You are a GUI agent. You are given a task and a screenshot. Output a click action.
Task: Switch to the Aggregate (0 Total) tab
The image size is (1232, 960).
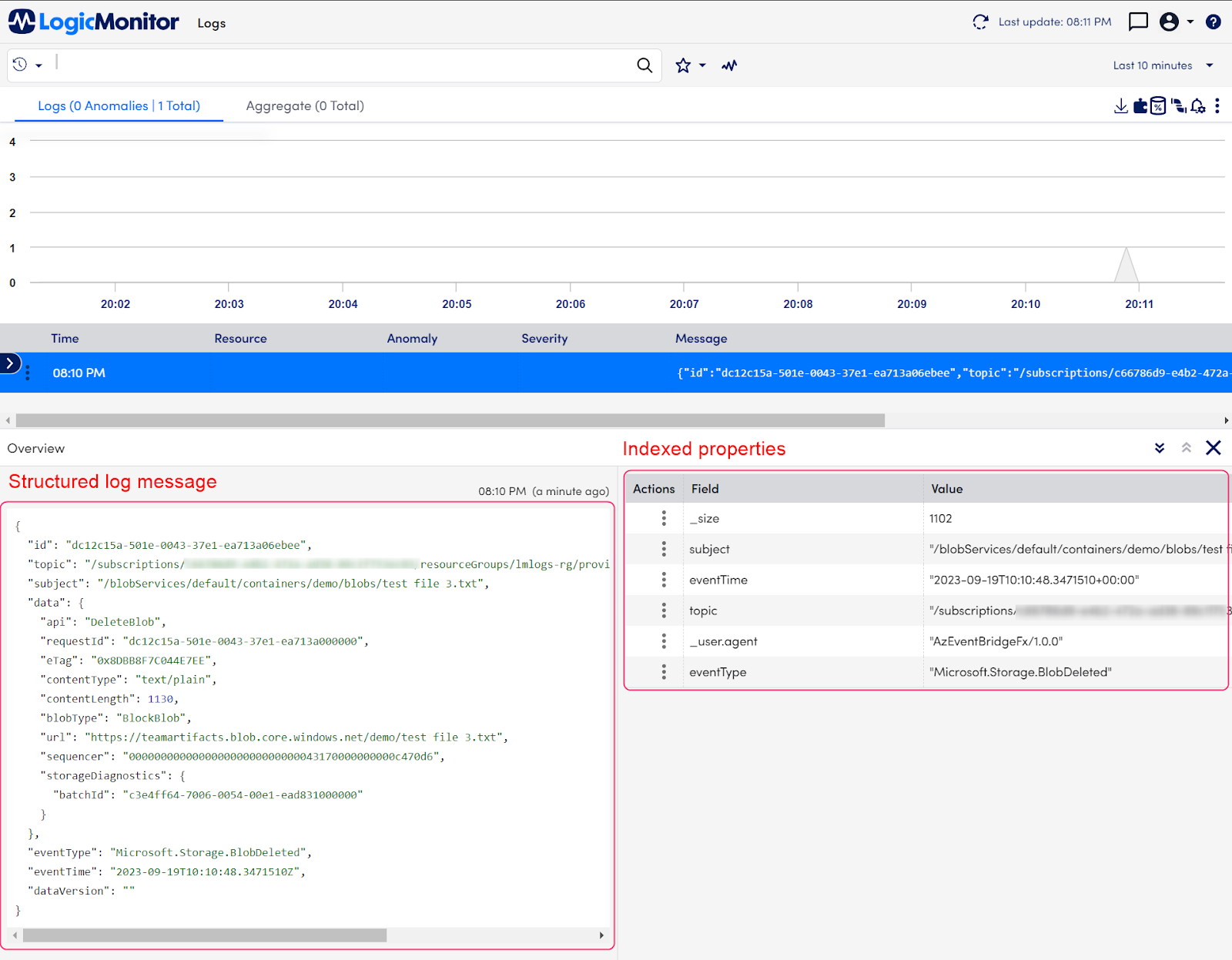click(x=304, y=105)
